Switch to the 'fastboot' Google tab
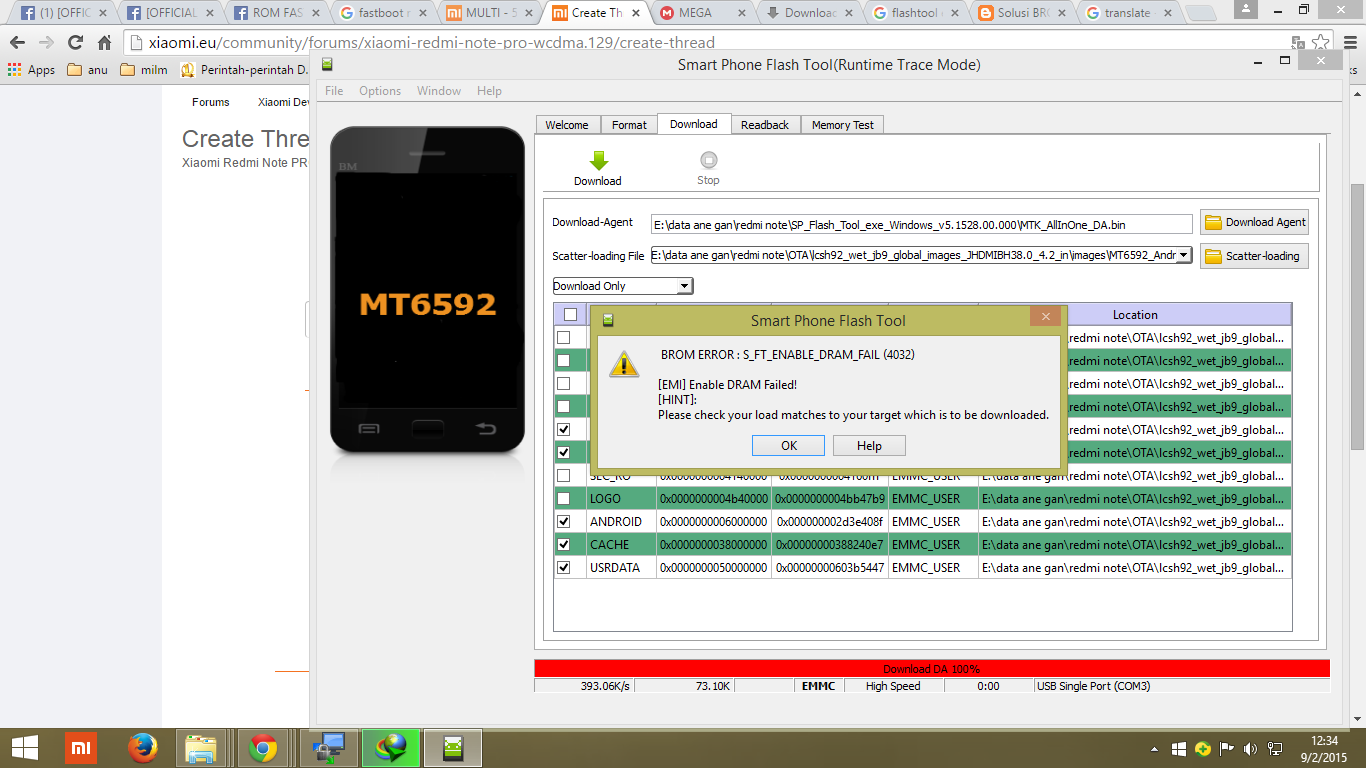Viewport: 1366px width, 768px height. [383, 13]
